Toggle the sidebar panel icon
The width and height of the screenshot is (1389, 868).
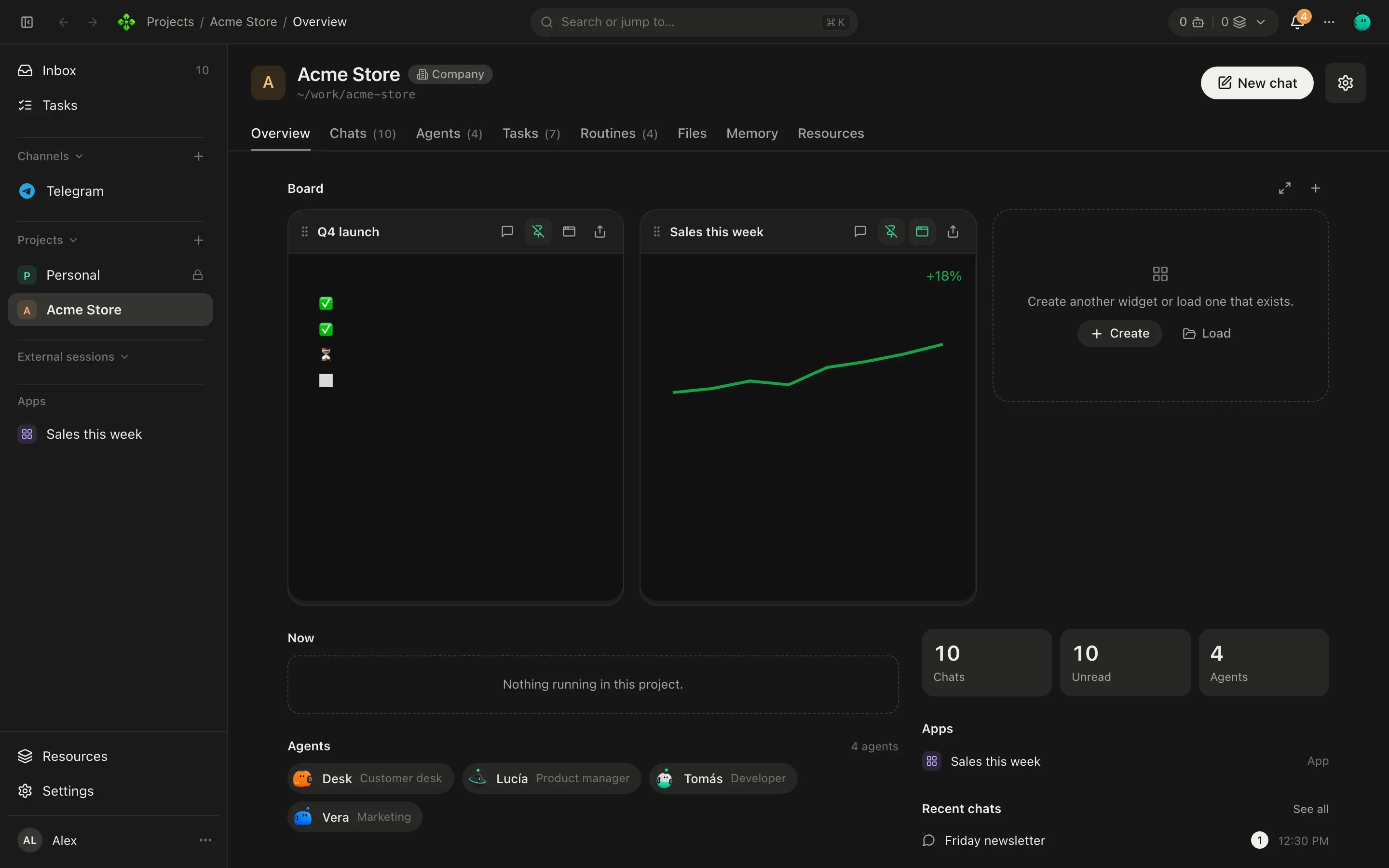pos(27,22)
